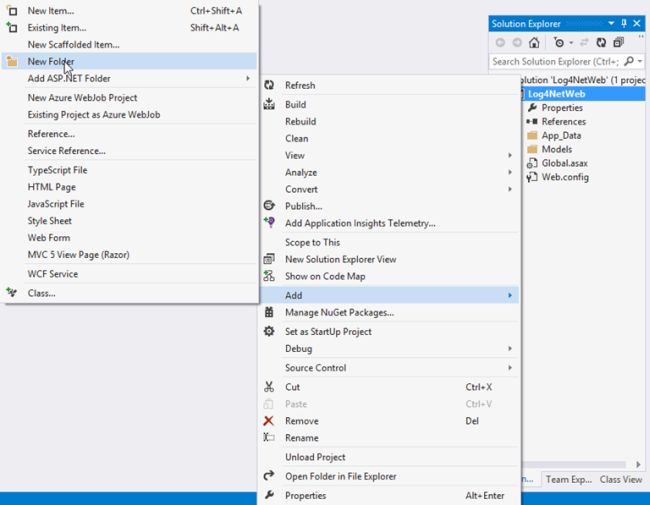Viewport: 650px width, 505px height.
Task: Expand the Add submenu arrow
Action: click(510, 295)
